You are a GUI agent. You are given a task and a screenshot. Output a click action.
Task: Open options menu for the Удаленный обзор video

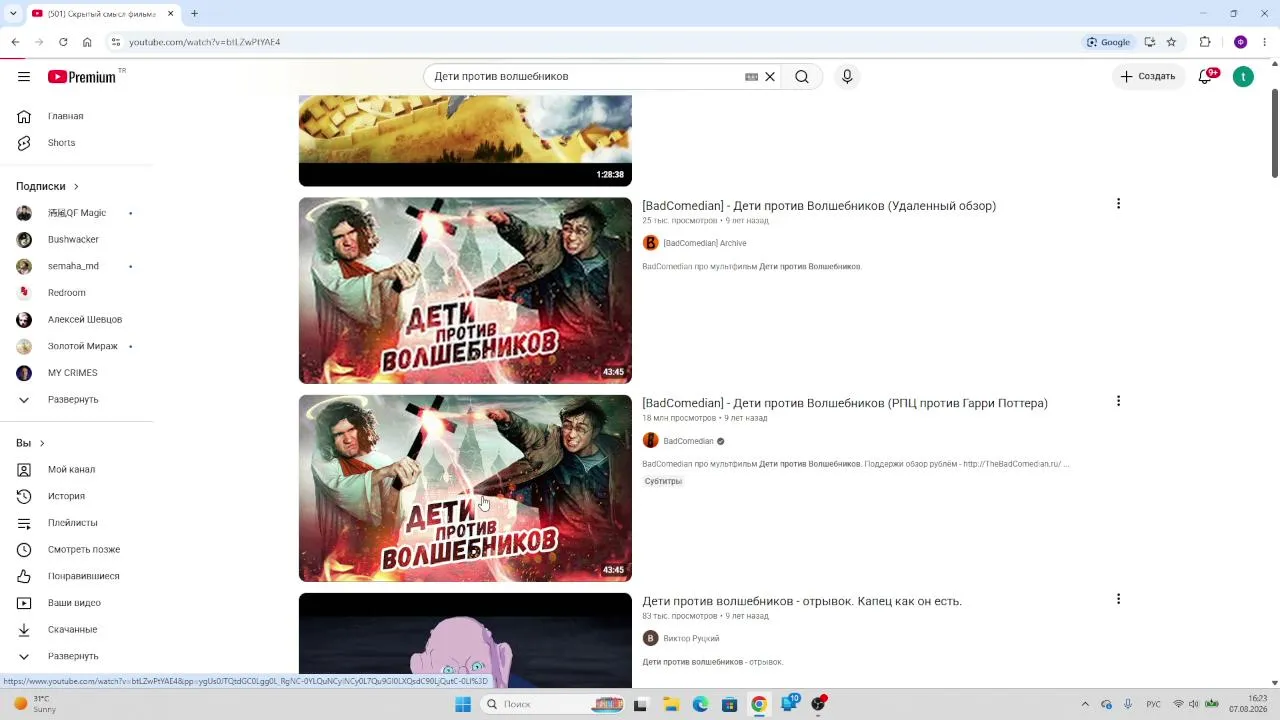tap(1118, 204)
